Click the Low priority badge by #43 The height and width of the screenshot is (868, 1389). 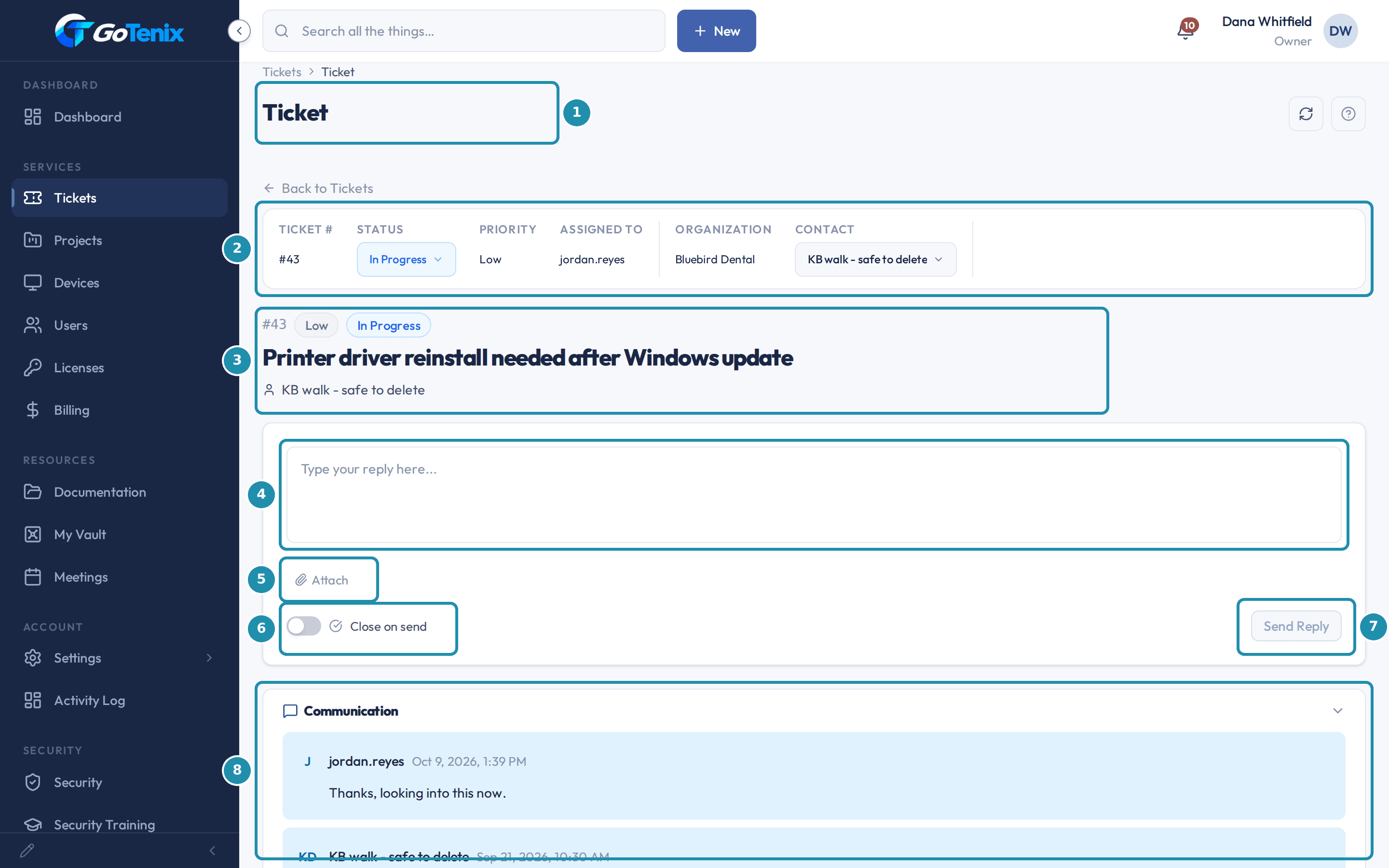coord(316,325)
